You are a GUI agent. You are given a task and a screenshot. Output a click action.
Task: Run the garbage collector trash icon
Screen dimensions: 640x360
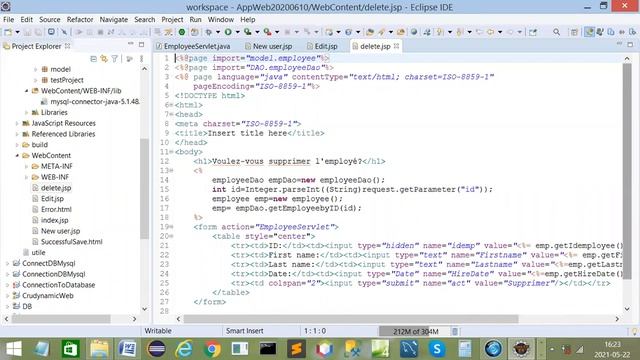click(x=455, y=331)
